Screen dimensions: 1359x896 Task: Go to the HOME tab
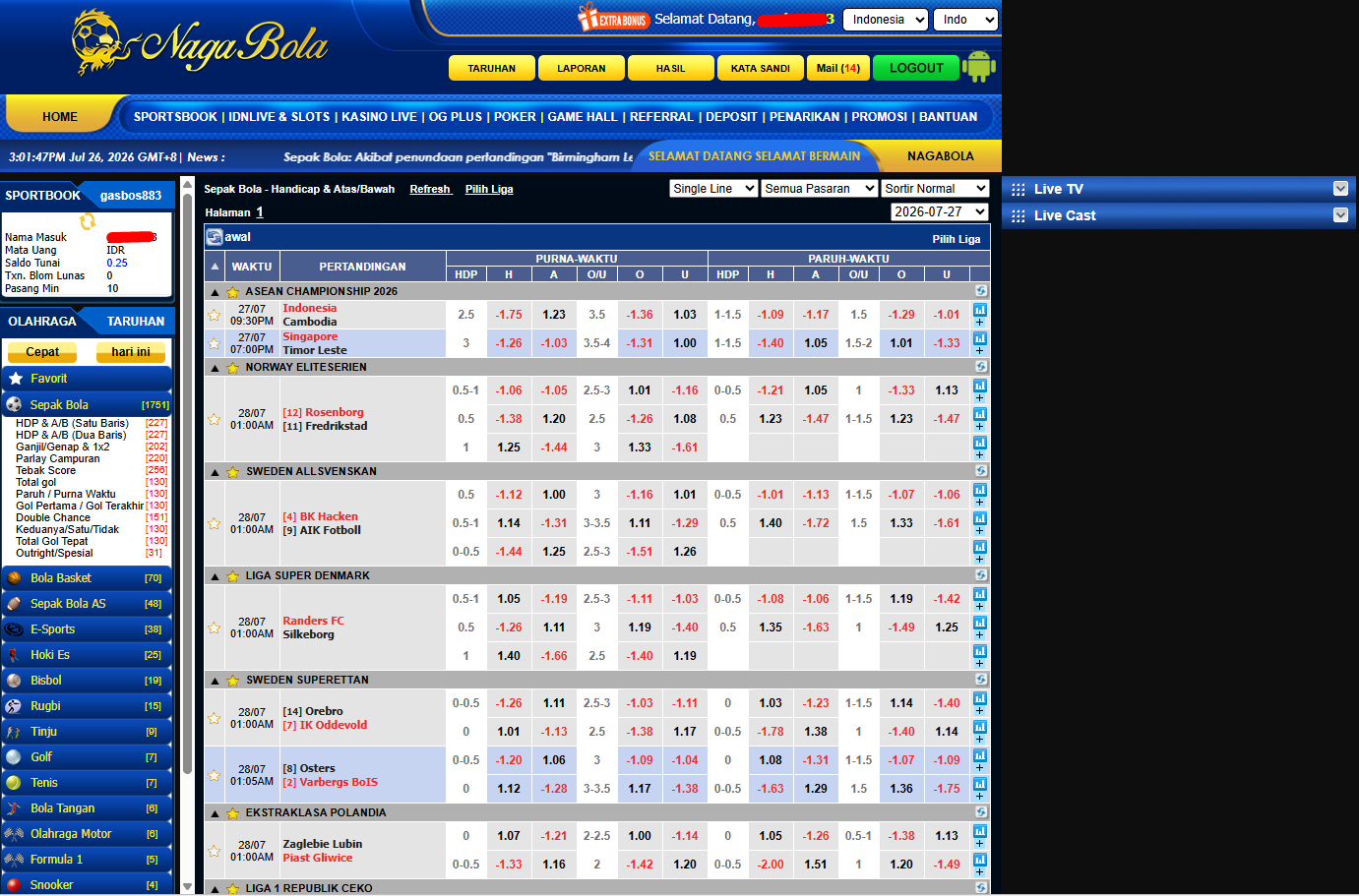(60, 116)
